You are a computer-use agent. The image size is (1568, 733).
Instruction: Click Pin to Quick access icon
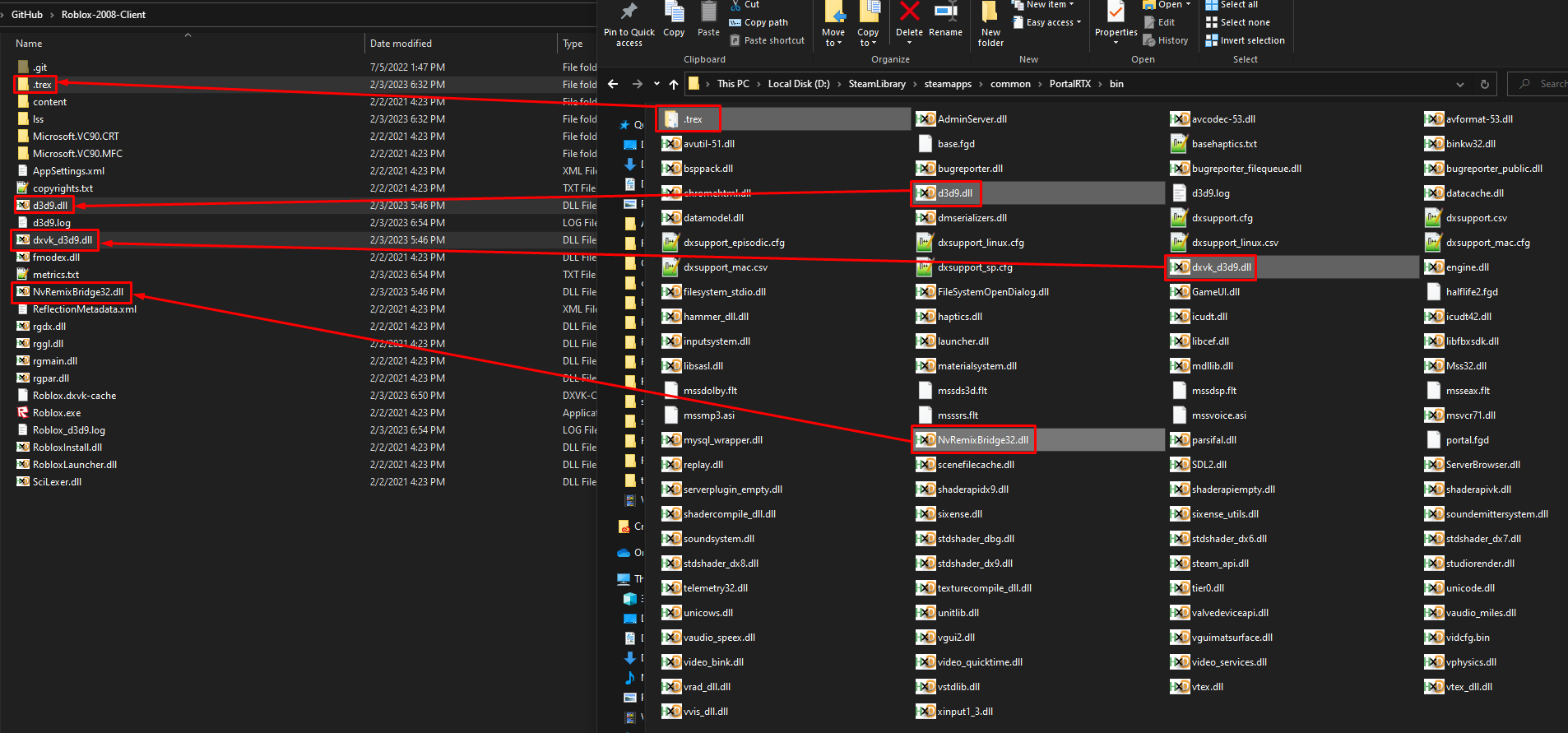[629, 12]
